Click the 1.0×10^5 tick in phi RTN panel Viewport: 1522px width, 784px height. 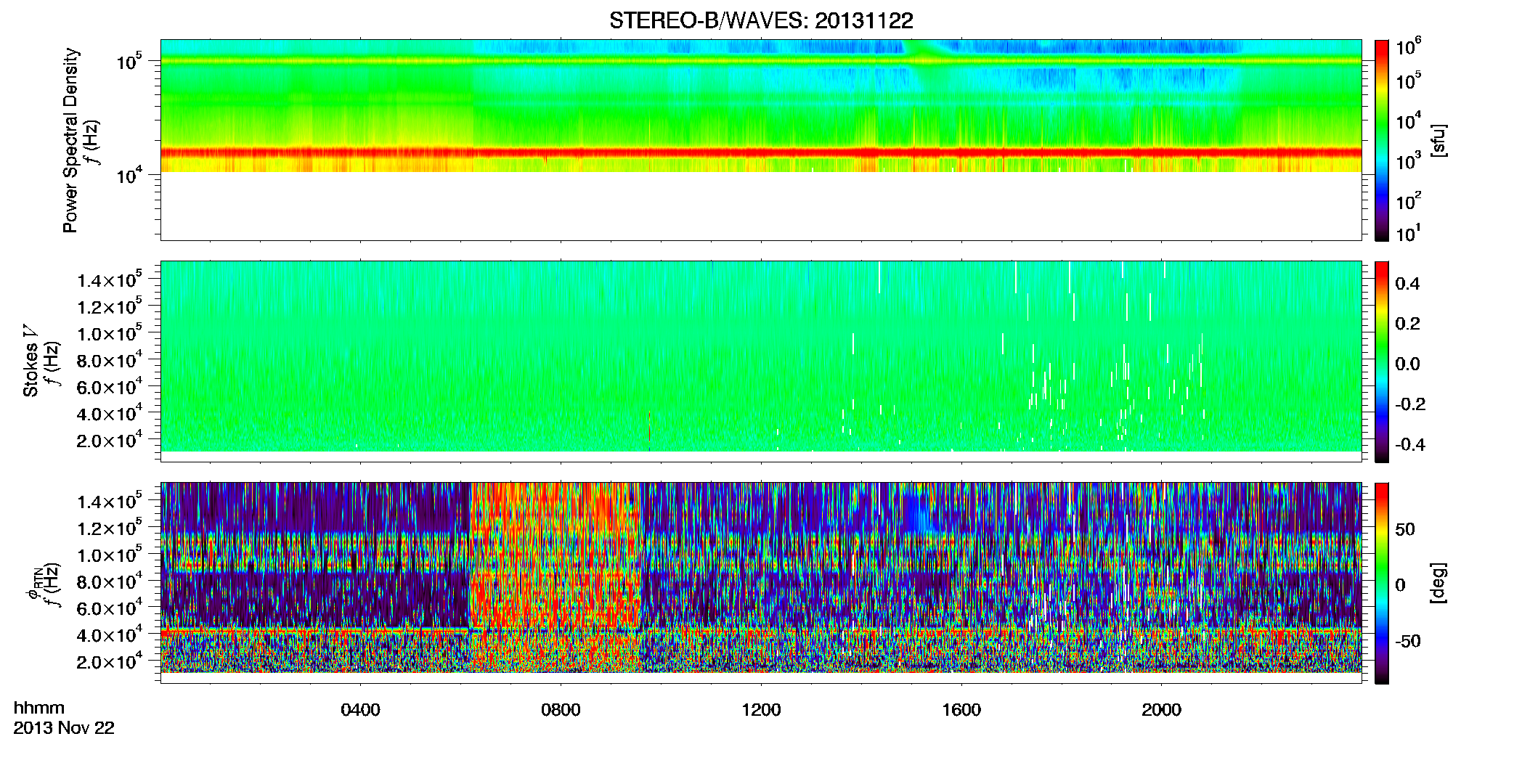pos(110,555)
